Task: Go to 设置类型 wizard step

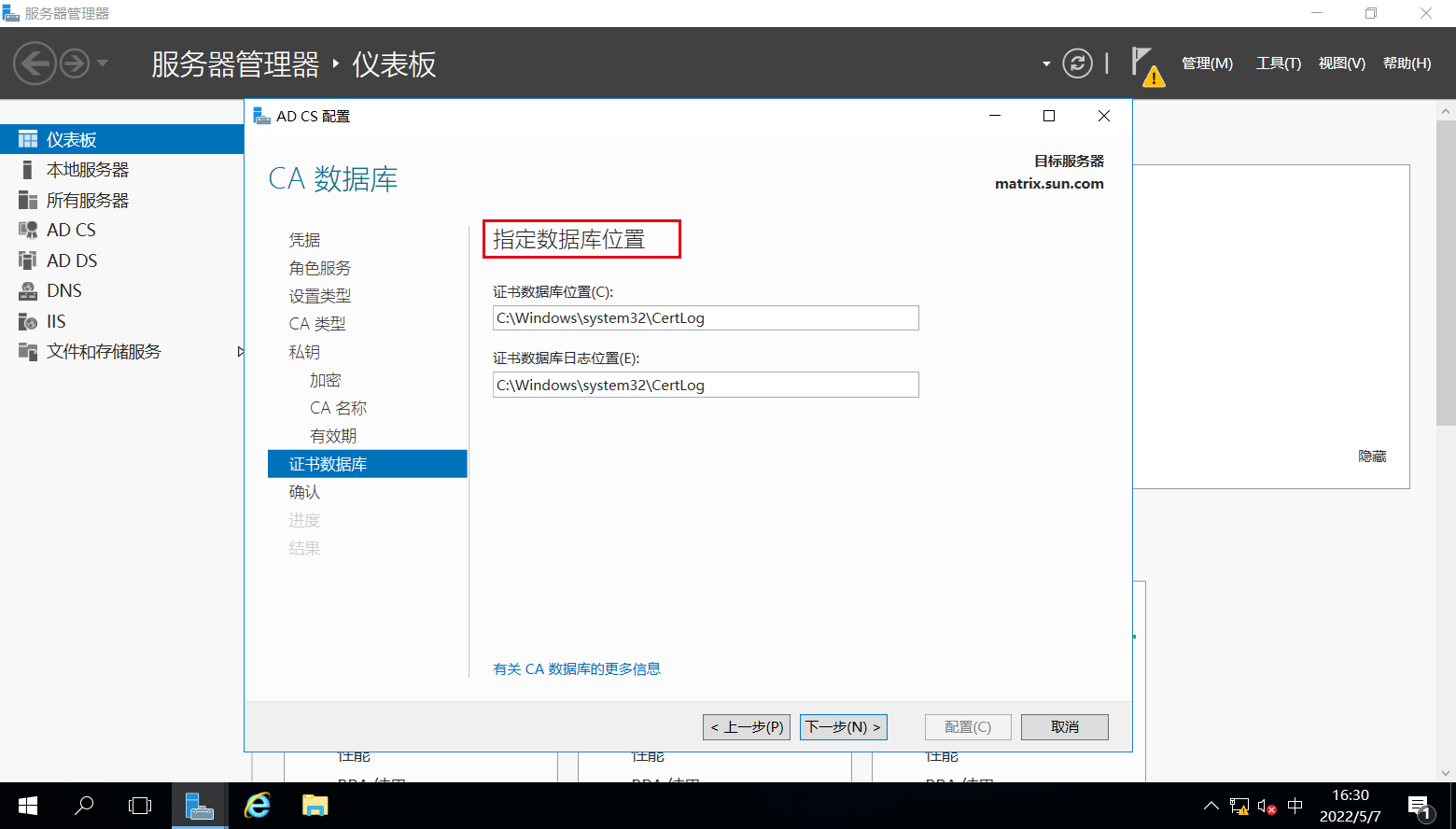Action: [x=320, y=296]
